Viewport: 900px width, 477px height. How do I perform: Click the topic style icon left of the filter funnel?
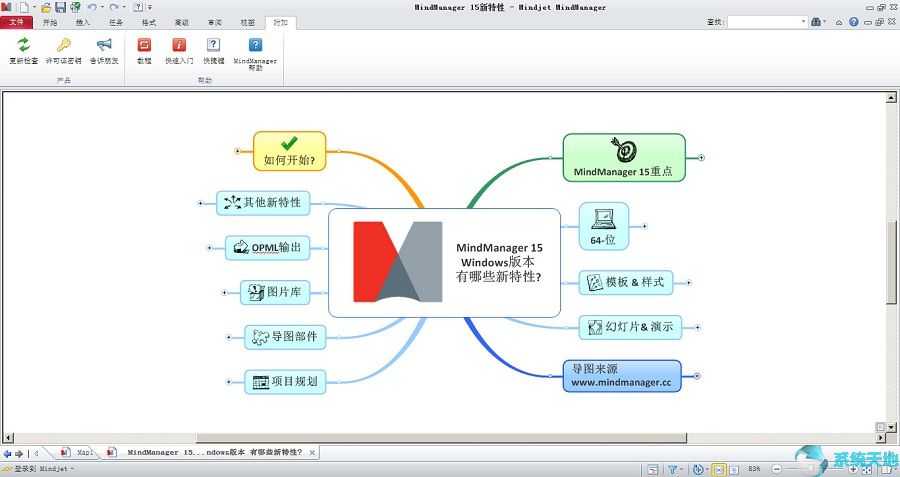tap(653, 470)
